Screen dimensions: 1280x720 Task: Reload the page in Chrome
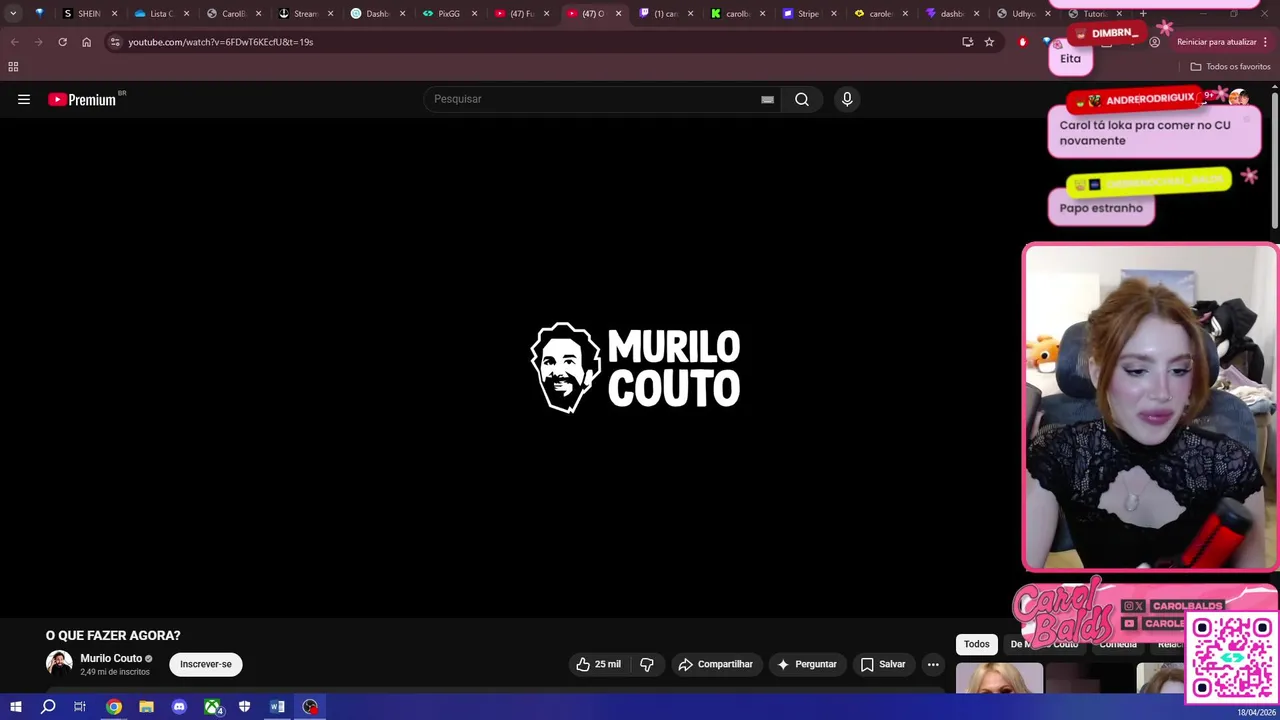click(62, 42)
